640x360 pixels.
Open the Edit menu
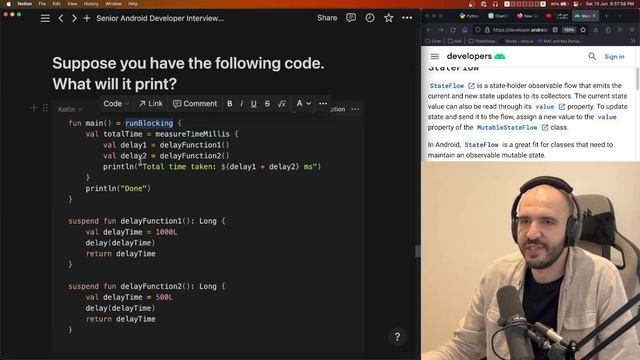tap(56, 4)
